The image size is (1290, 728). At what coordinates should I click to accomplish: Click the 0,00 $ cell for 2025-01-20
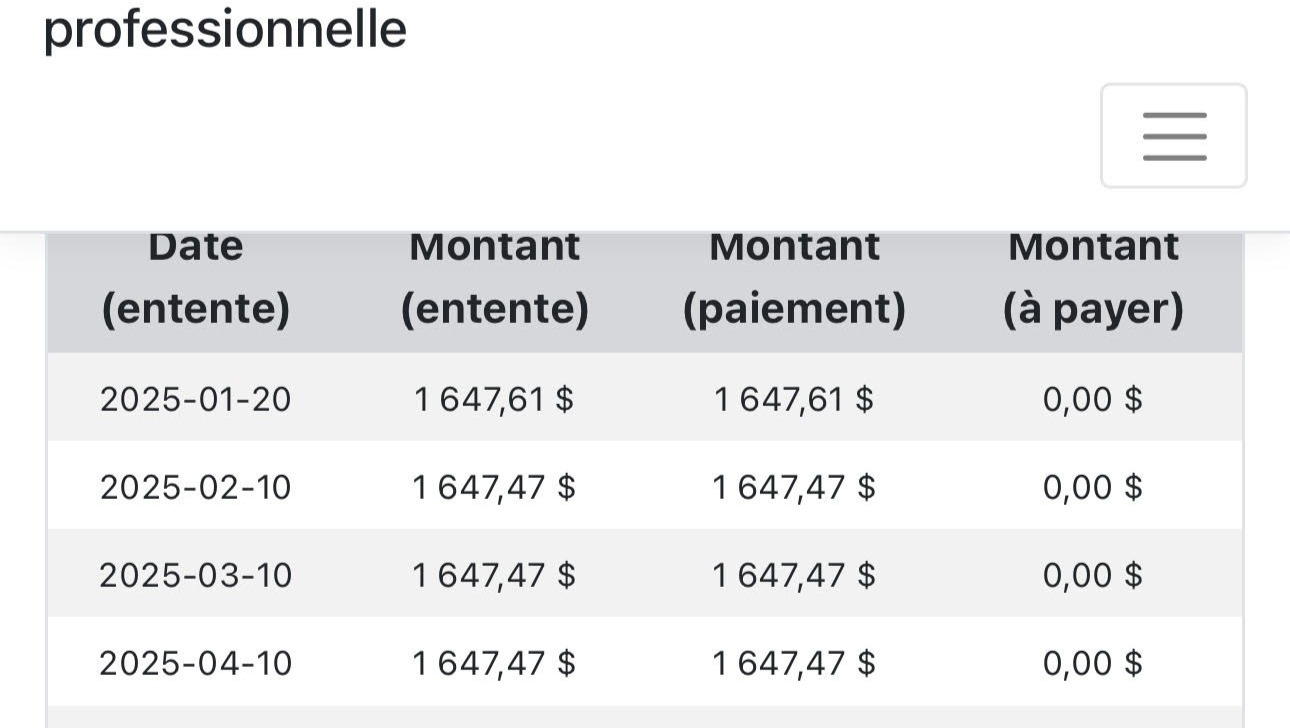(x=1093, y=400)
